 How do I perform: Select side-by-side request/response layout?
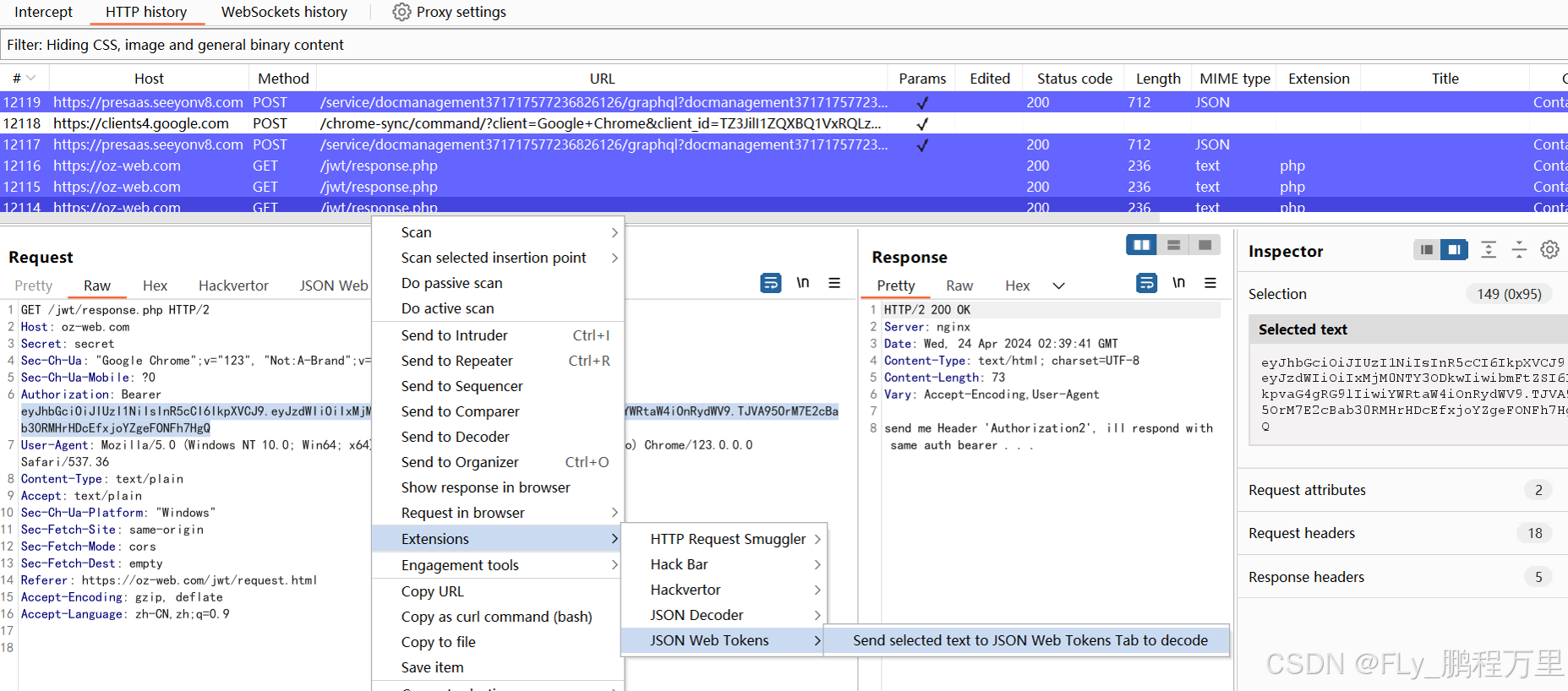click(x=1141, y=245)
